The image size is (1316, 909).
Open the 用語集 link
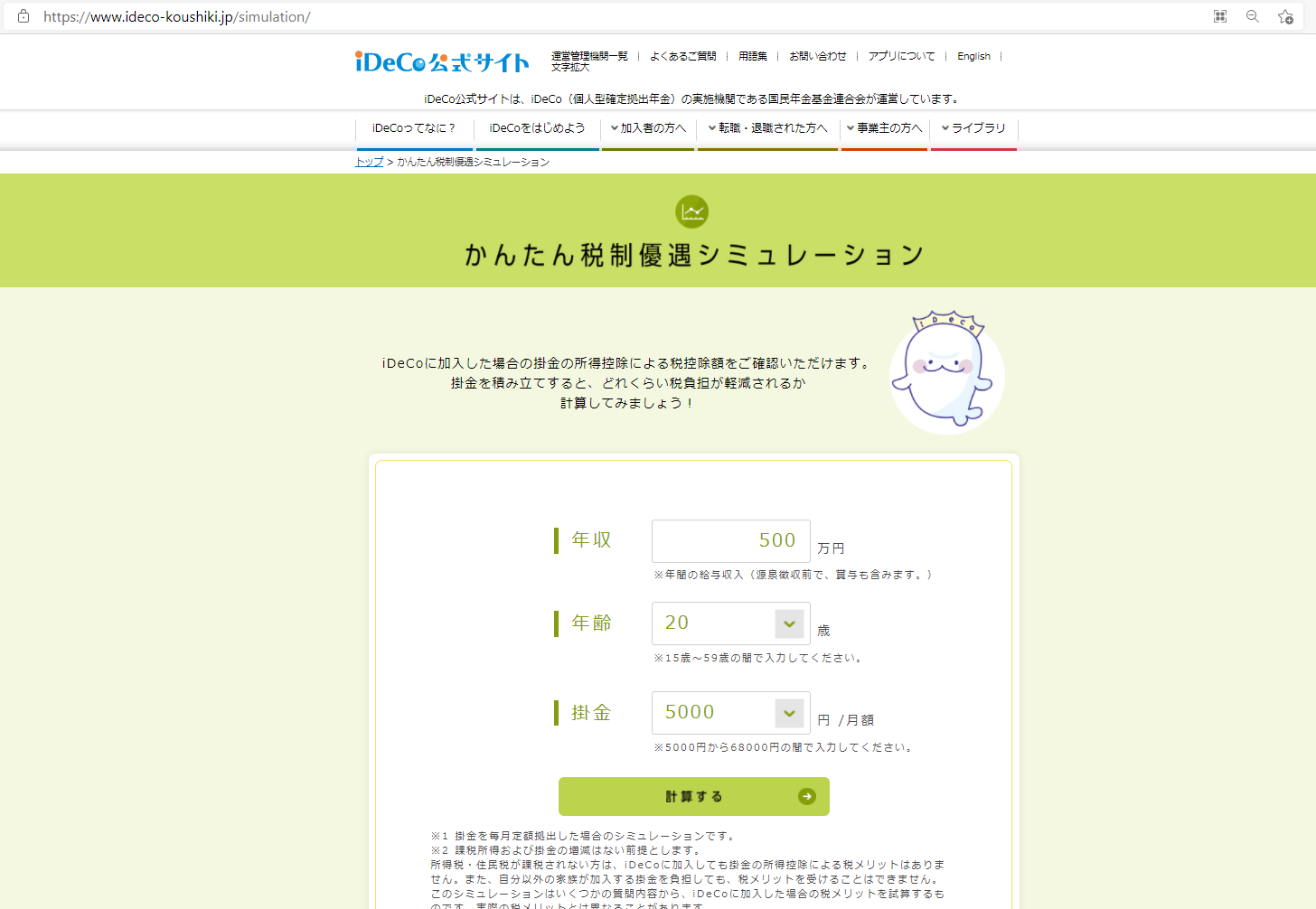pos(753,56)
